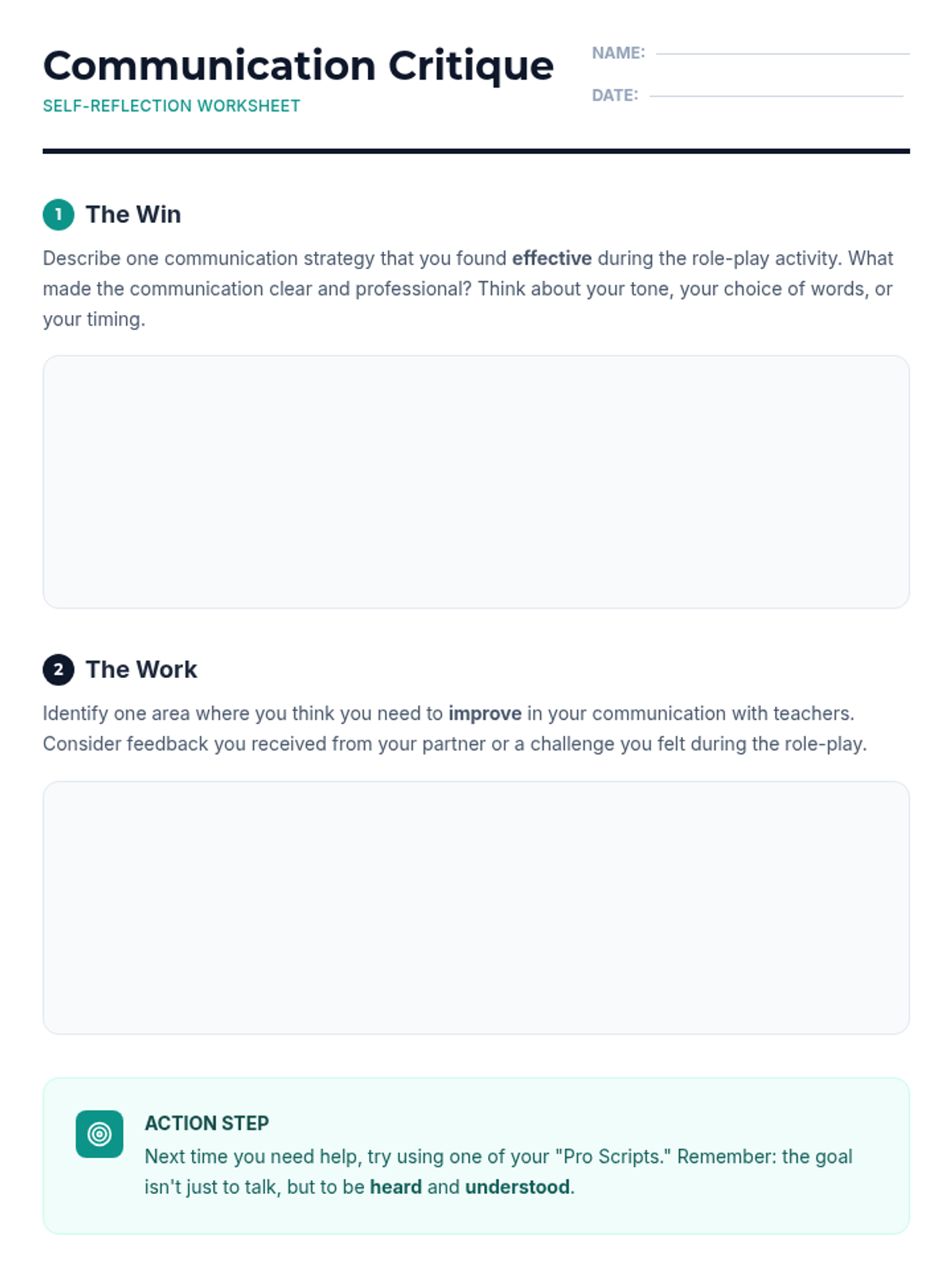Click the dark number 2 badge
This screenshot has width=952, height=1270.
point(58,669)
